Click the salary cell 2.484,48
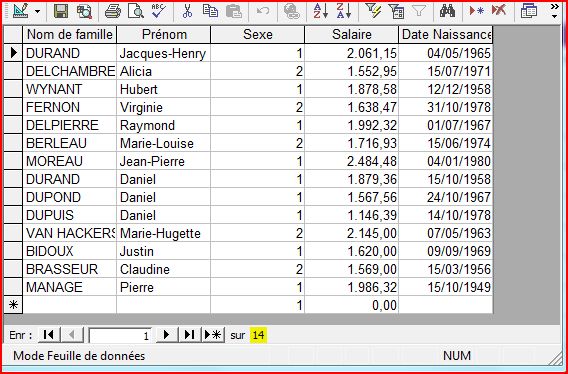568x374 pixels. click(x=352, y=161)
